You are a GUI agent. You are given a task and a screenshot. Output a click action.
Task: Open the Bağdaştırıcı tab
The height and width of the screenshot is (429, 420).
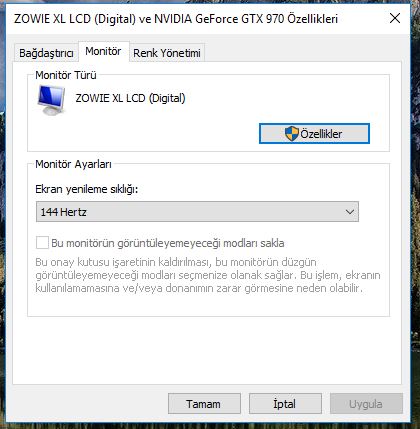click(46, 53)
